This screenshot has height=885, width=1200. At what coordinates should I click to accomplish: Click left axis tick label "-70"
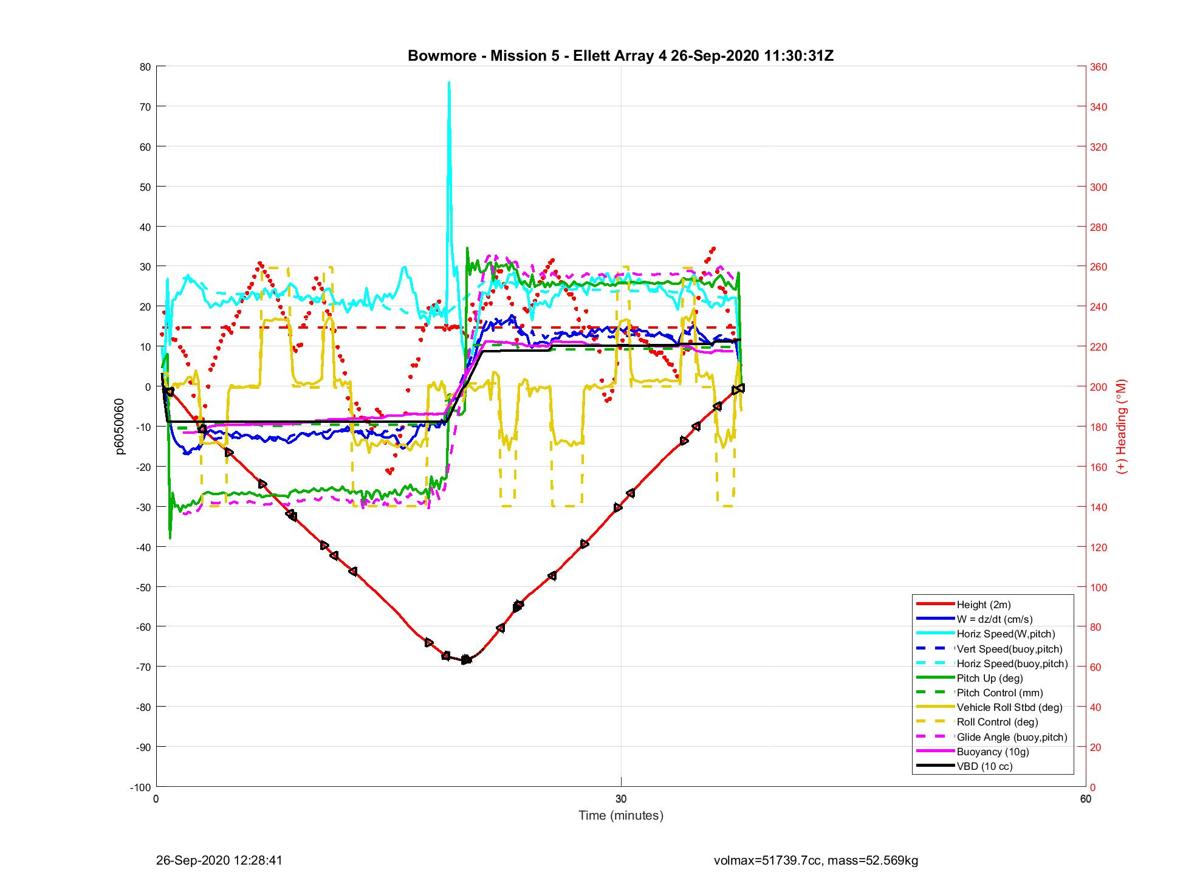point(143,667)
